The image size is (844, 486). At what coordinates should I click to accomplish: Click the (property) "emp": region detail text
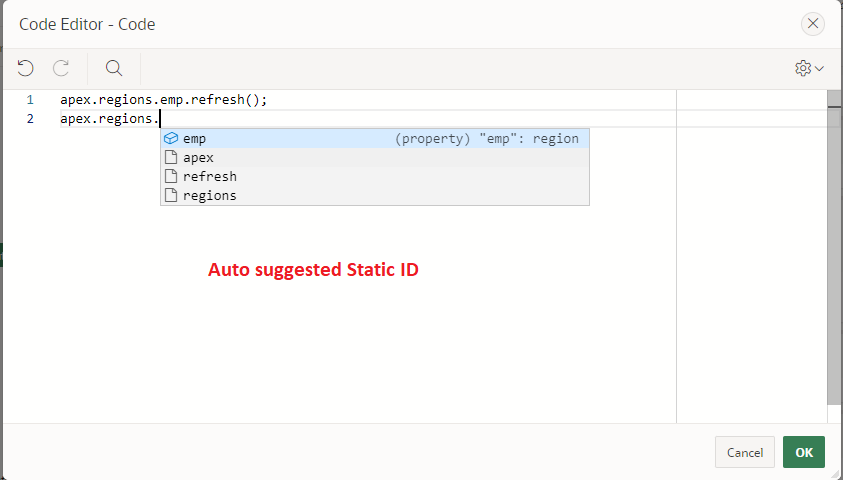tap(486, 139)
